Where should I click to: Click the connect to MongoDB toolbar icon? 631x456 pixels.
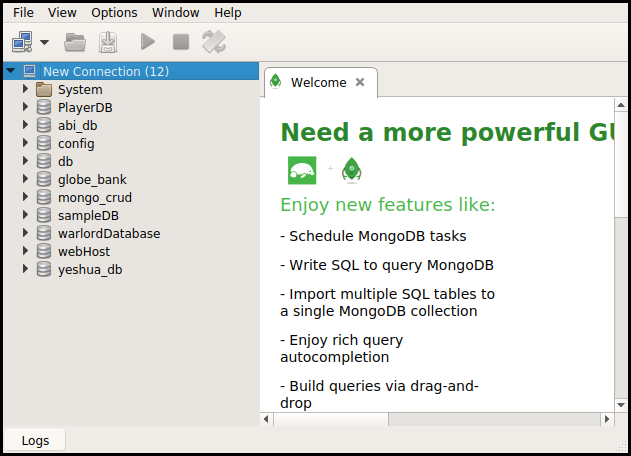[x=22, y=42]
